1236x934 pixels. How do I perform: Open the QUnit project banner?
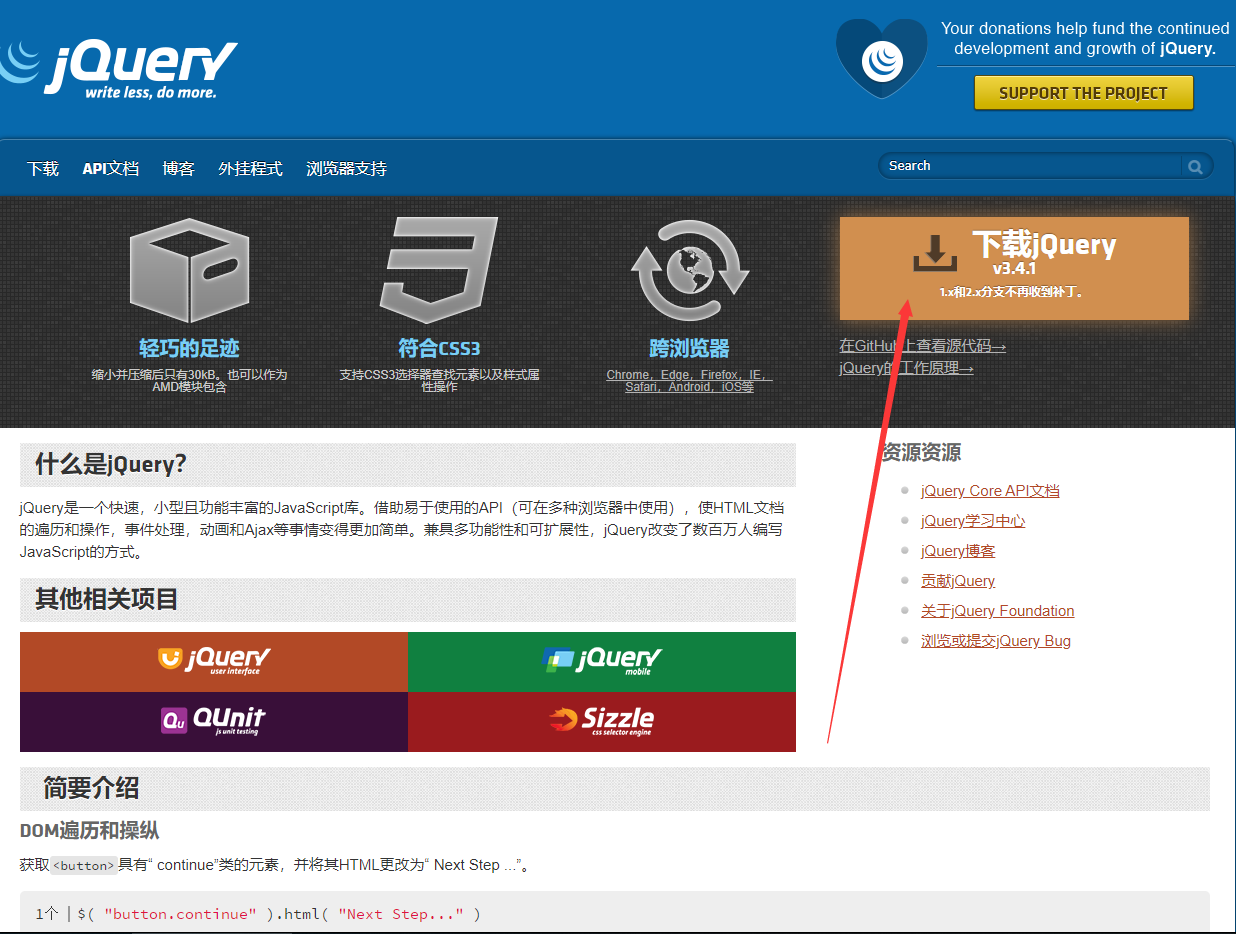[x=214, y=721]
